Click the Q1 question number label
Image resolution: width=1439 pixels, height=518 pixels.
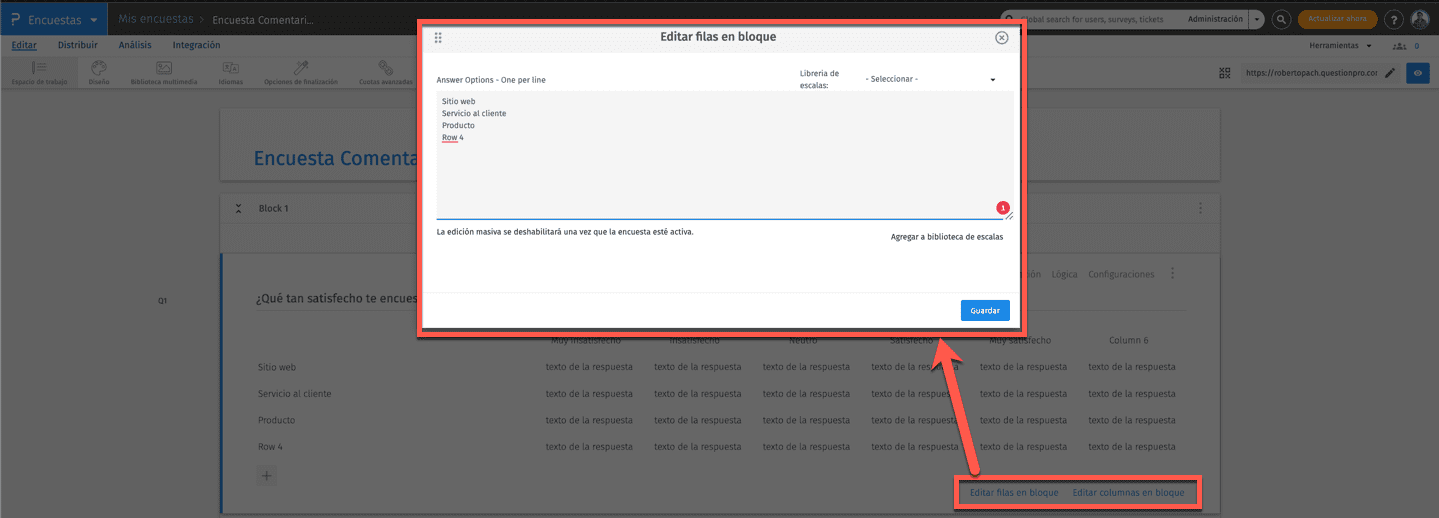pyautogui.click(x=163, y=299)
